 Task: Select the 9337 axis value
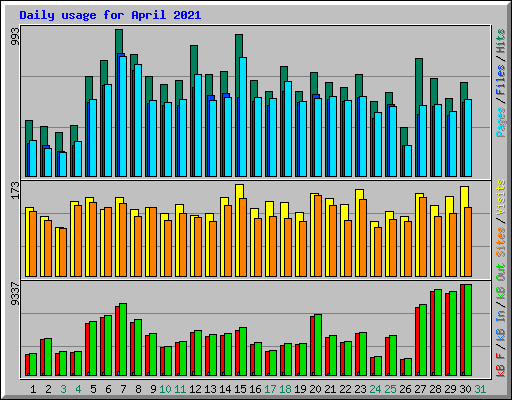tap(15, 293)
